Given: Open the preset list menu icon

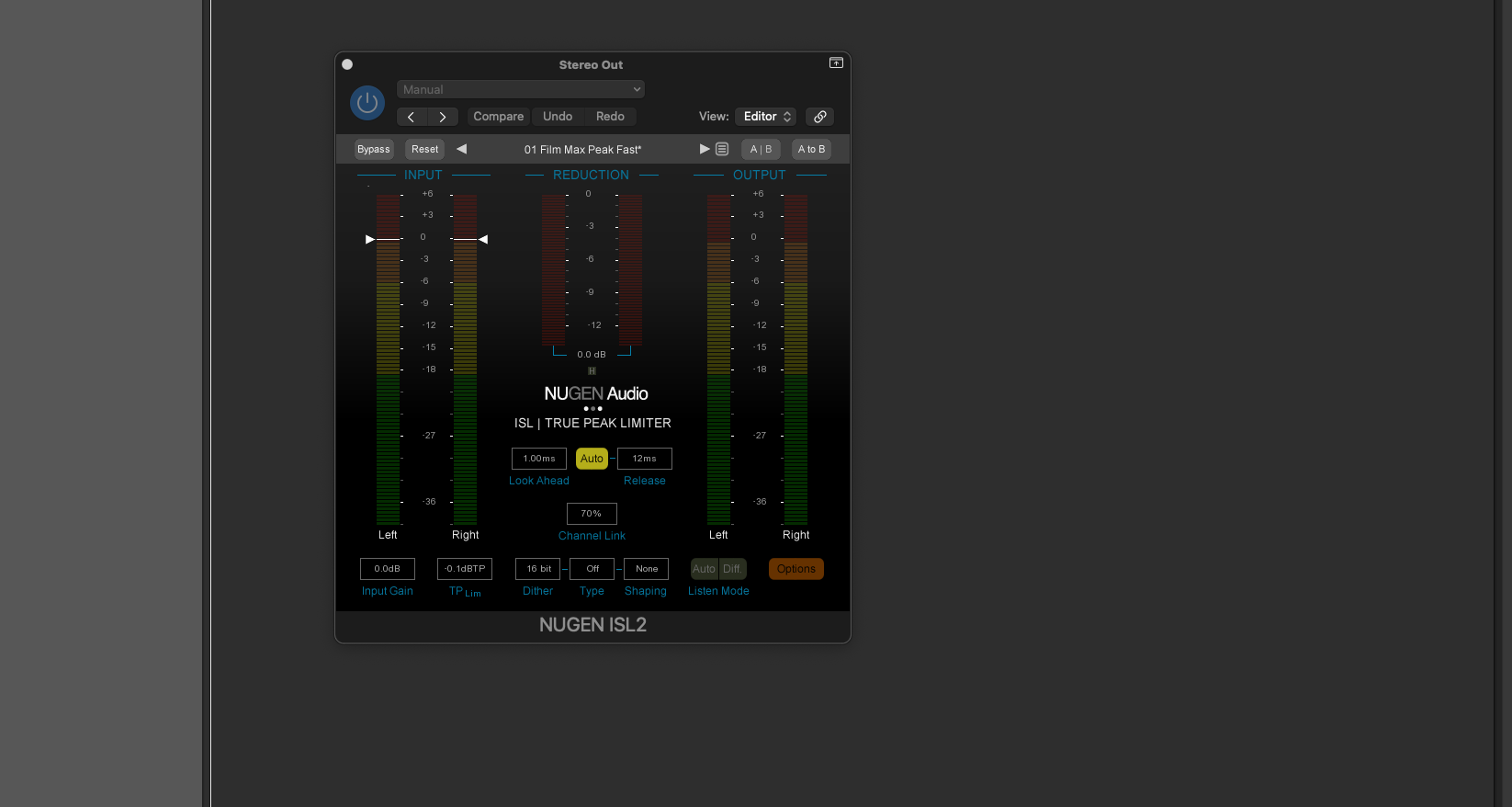Looking at the screenshot, I should [722, 149].
